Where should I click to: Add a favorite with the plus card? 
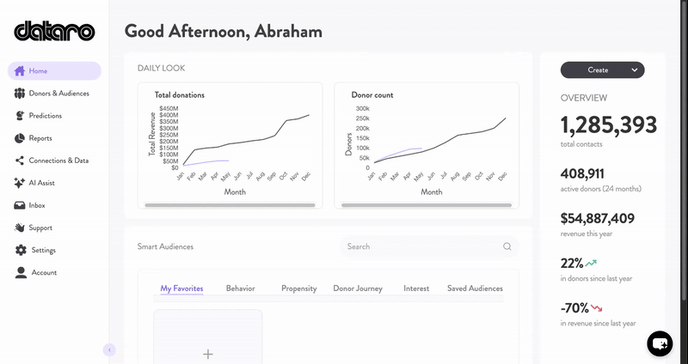(x=208, y=337)
